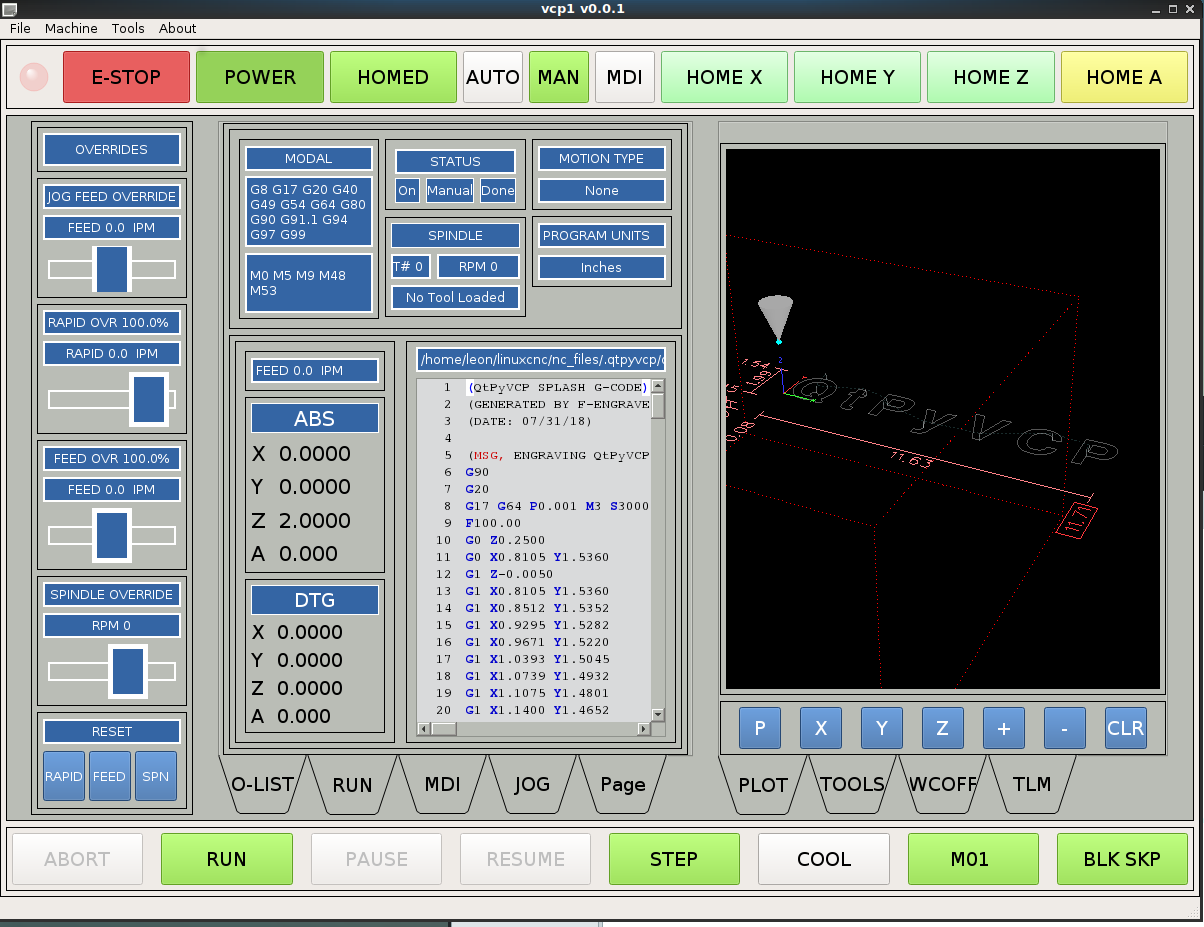Click g-code line 10 G0 Z0.2500
Screen dimensions: 1204x927
tap(506, 540)
